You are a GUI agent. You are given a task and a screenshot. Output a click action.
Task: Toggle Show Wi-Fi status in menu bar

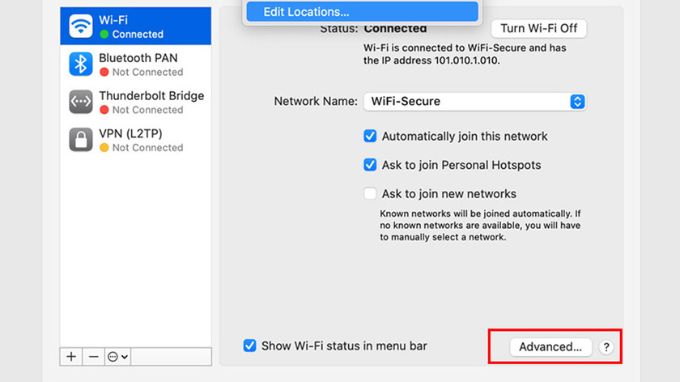click(x=249, y=346)
